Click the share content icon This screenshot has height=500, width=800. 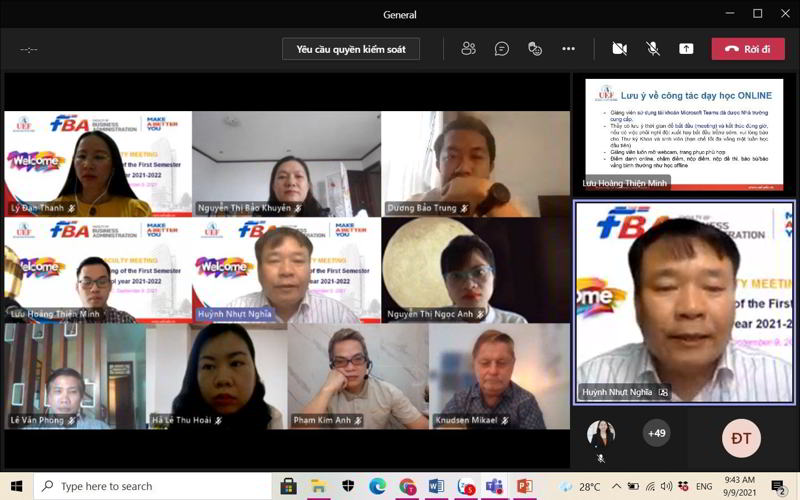point(686,48)
